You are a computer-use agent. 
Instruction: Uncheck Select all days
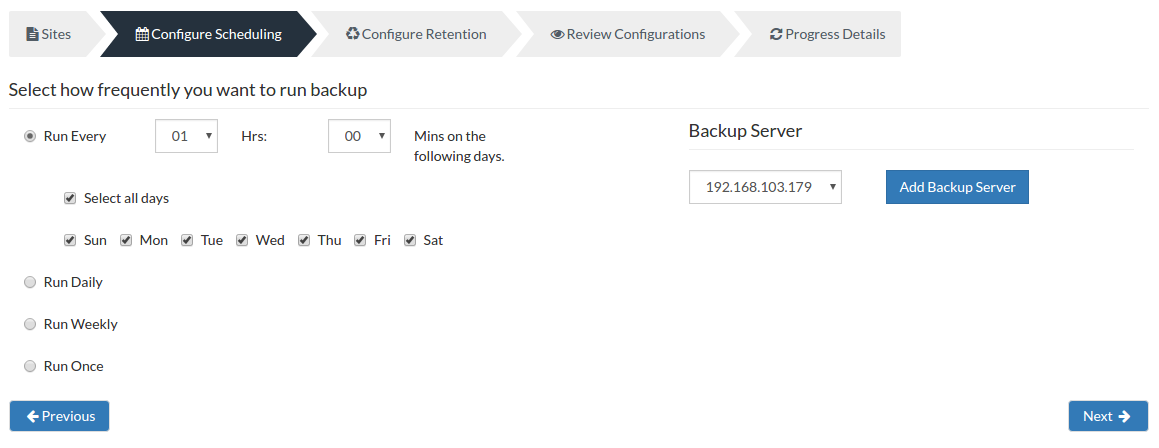coord(70,198)
